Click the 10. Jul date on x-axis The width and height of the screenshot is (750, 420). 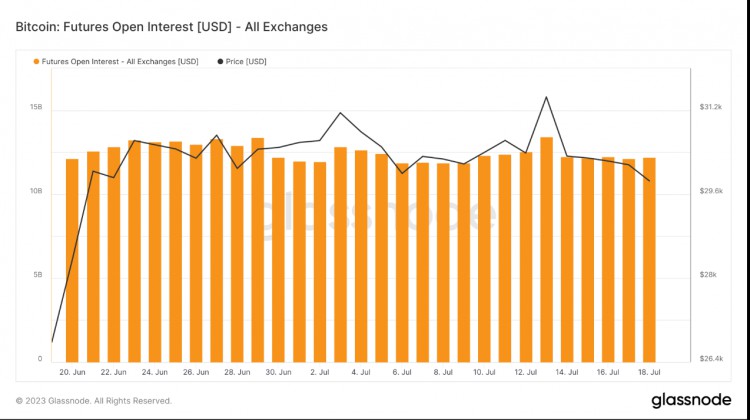[484, 372]
